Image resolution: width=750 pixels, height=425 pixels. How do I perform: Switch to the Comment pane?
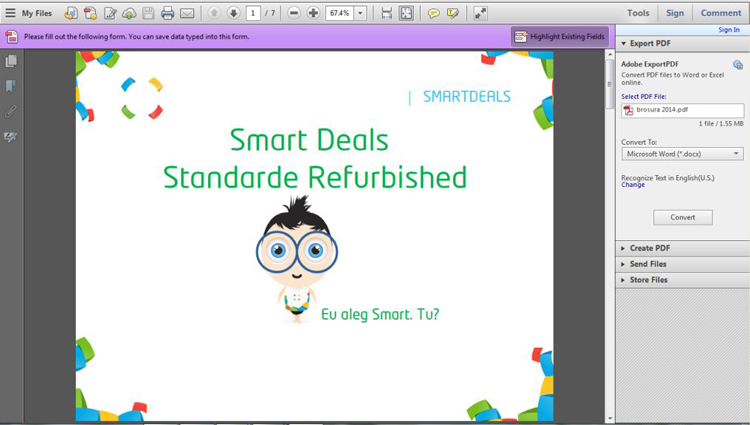pyautogui.click(x=720, y=13)
